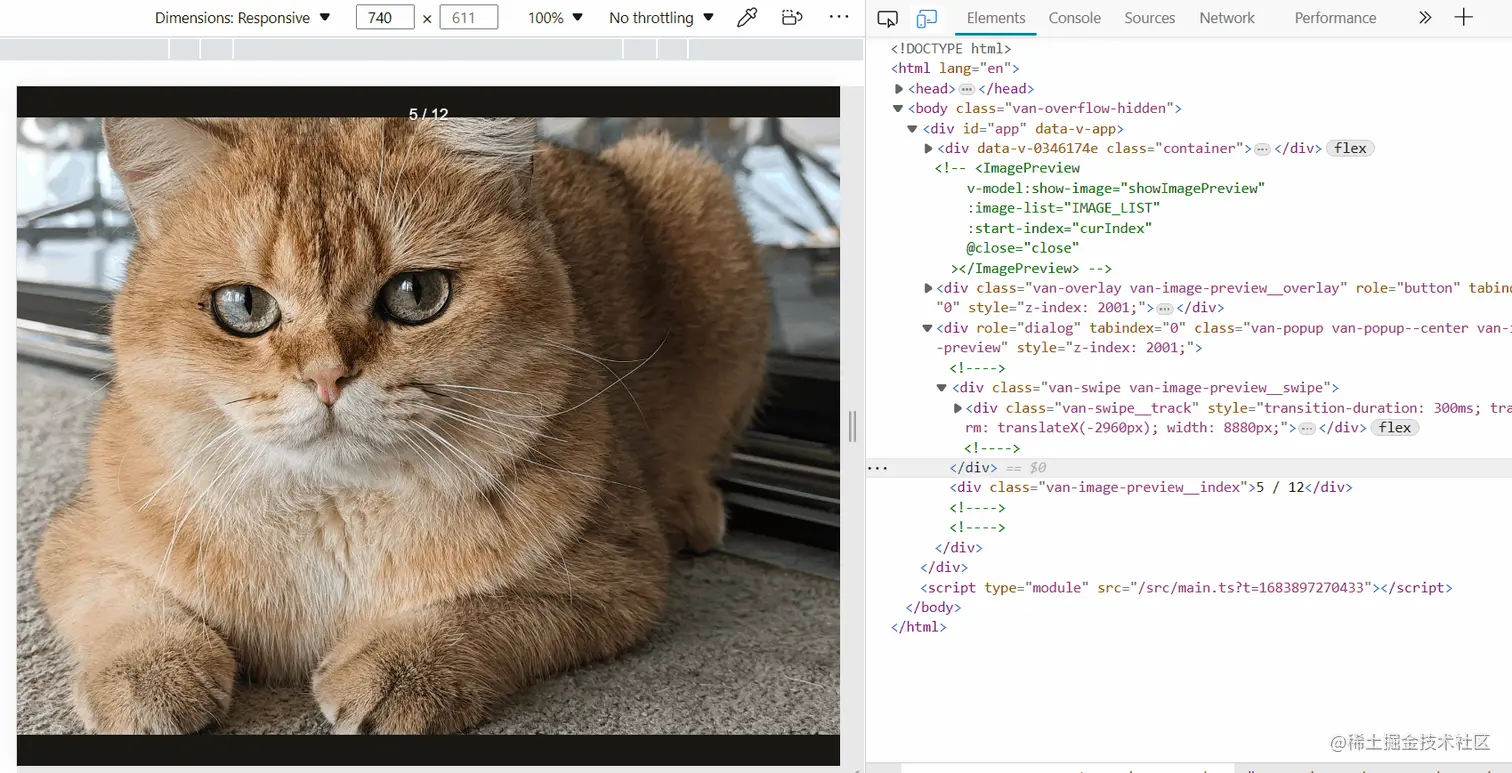Open the No throttling dropdown
This screenshot has height=773, width=1512.
point(660,17)
